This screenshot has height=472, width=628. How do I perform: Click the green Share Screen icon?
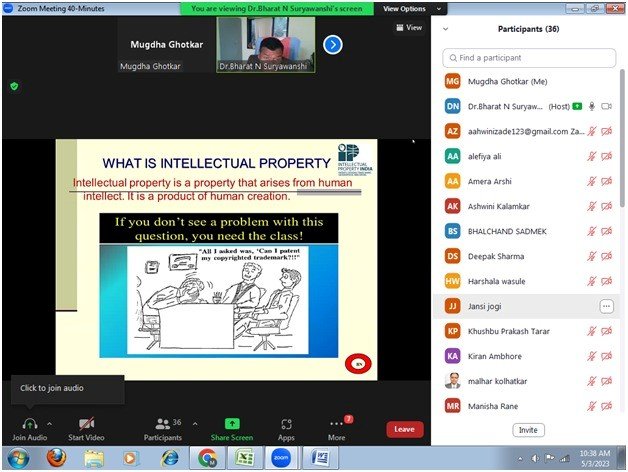click(x=232, y=424)
